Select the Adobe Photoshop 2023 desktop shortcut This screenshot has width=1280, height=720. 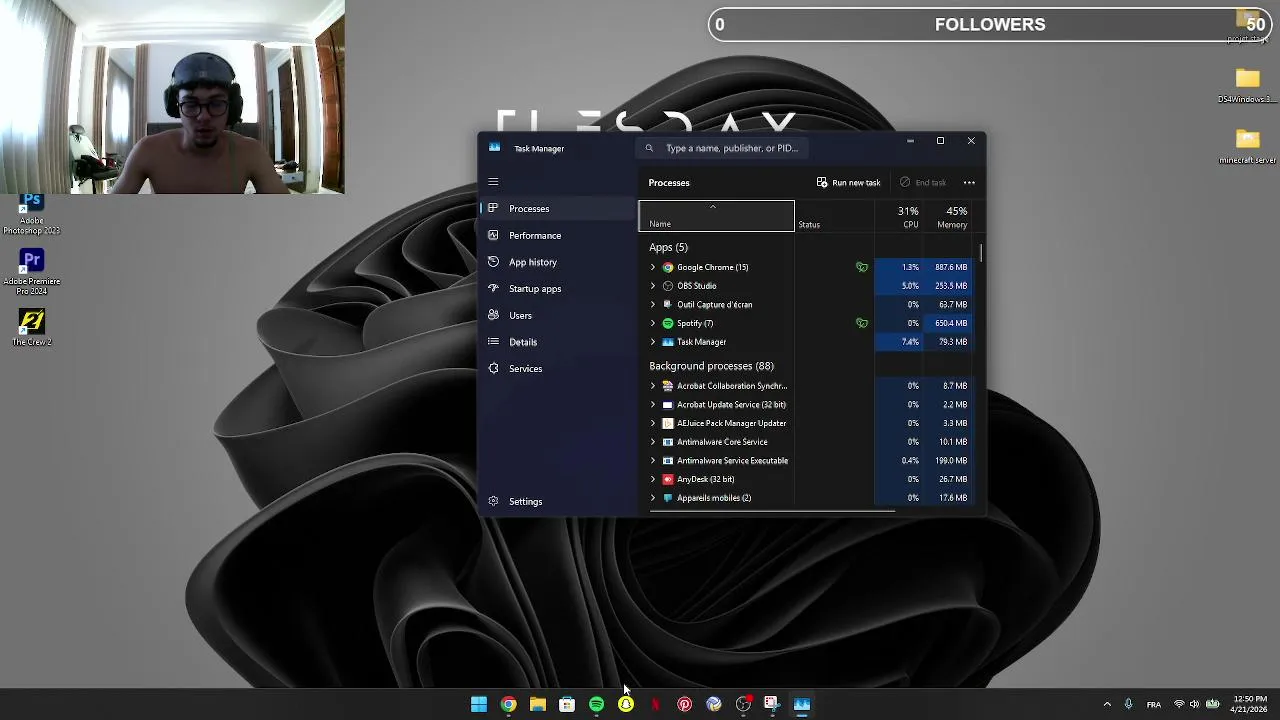point(31,214)
